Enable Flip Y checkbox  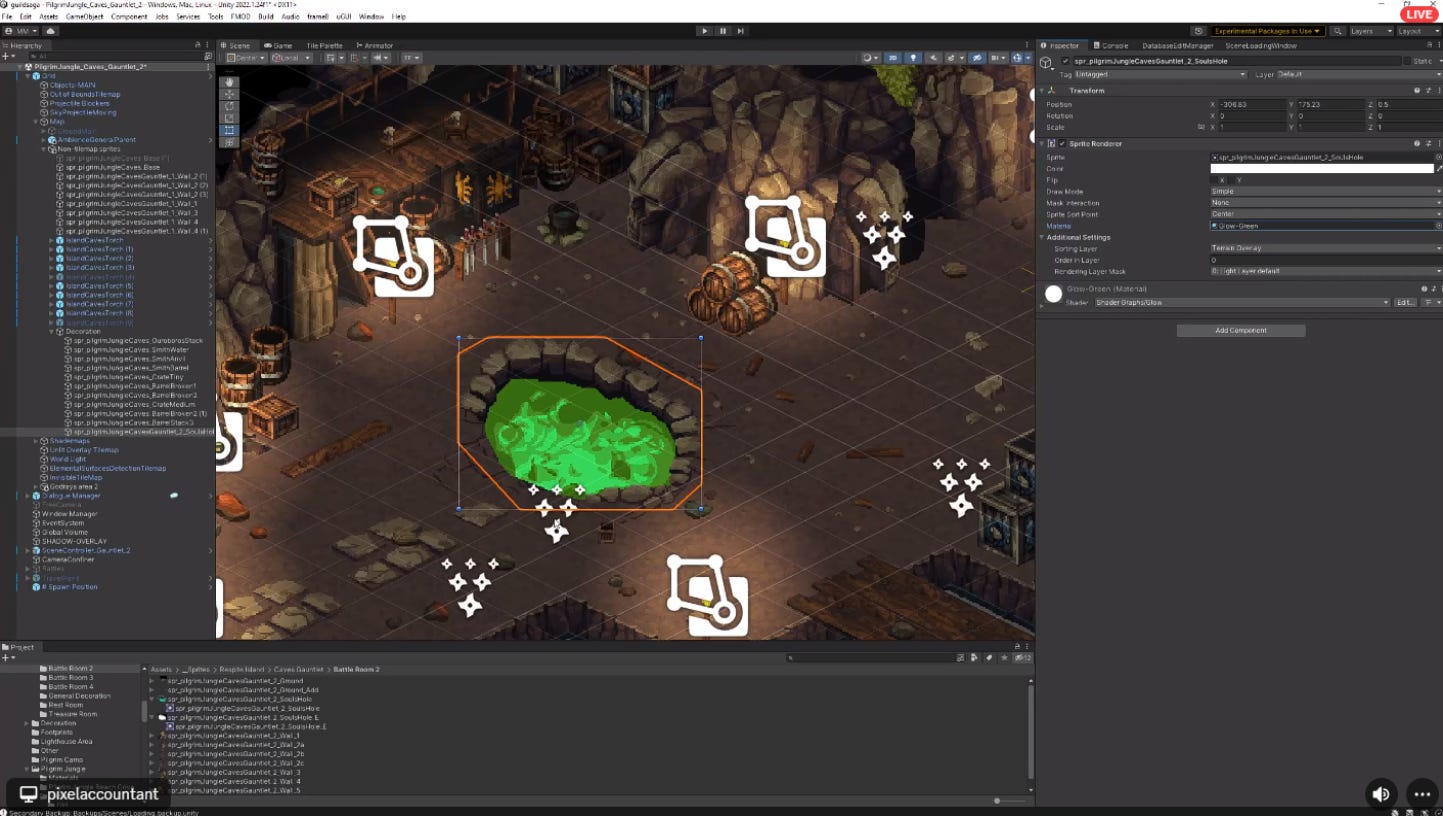(x=1233, y=180)
